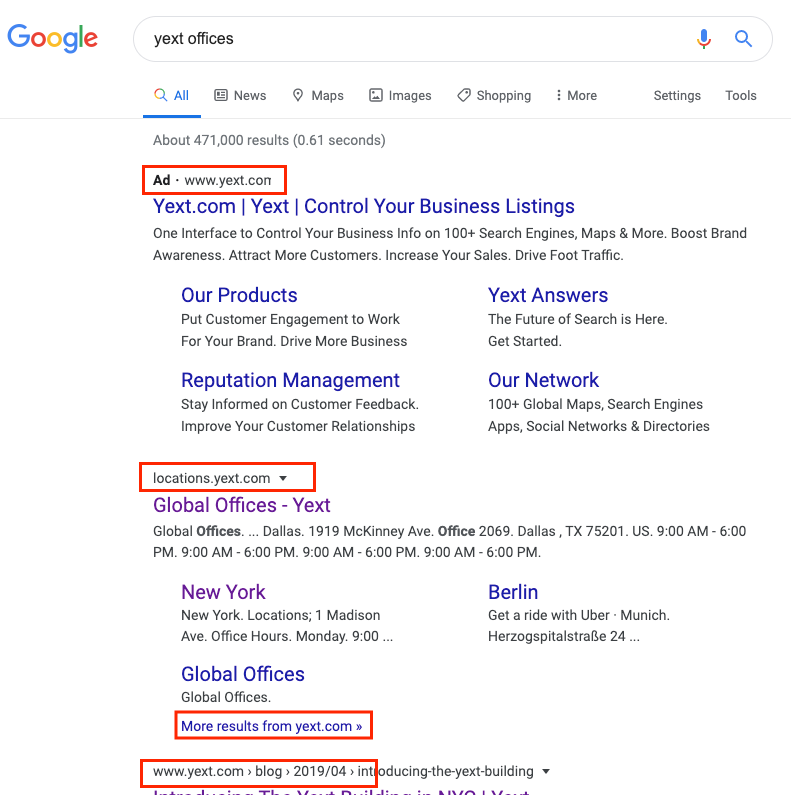Screen dimensions: 791x795
Task: Open the 'Global Offices - Yext' result
Action: [x=242, y=505]
